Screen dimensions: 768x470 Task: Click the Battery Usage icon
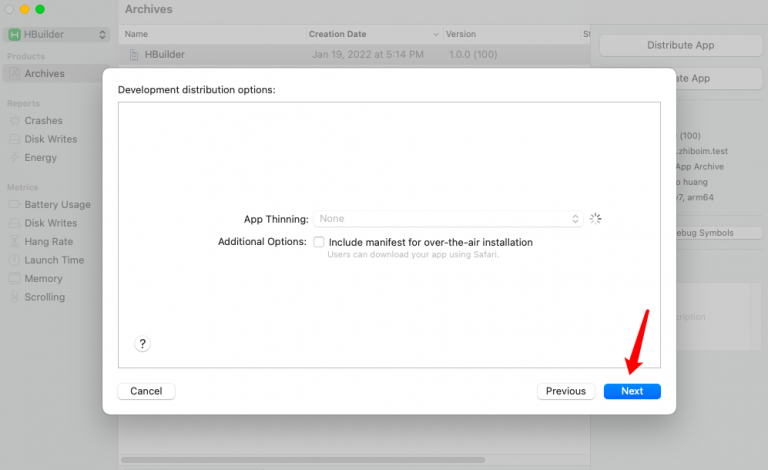coord(15,205)
